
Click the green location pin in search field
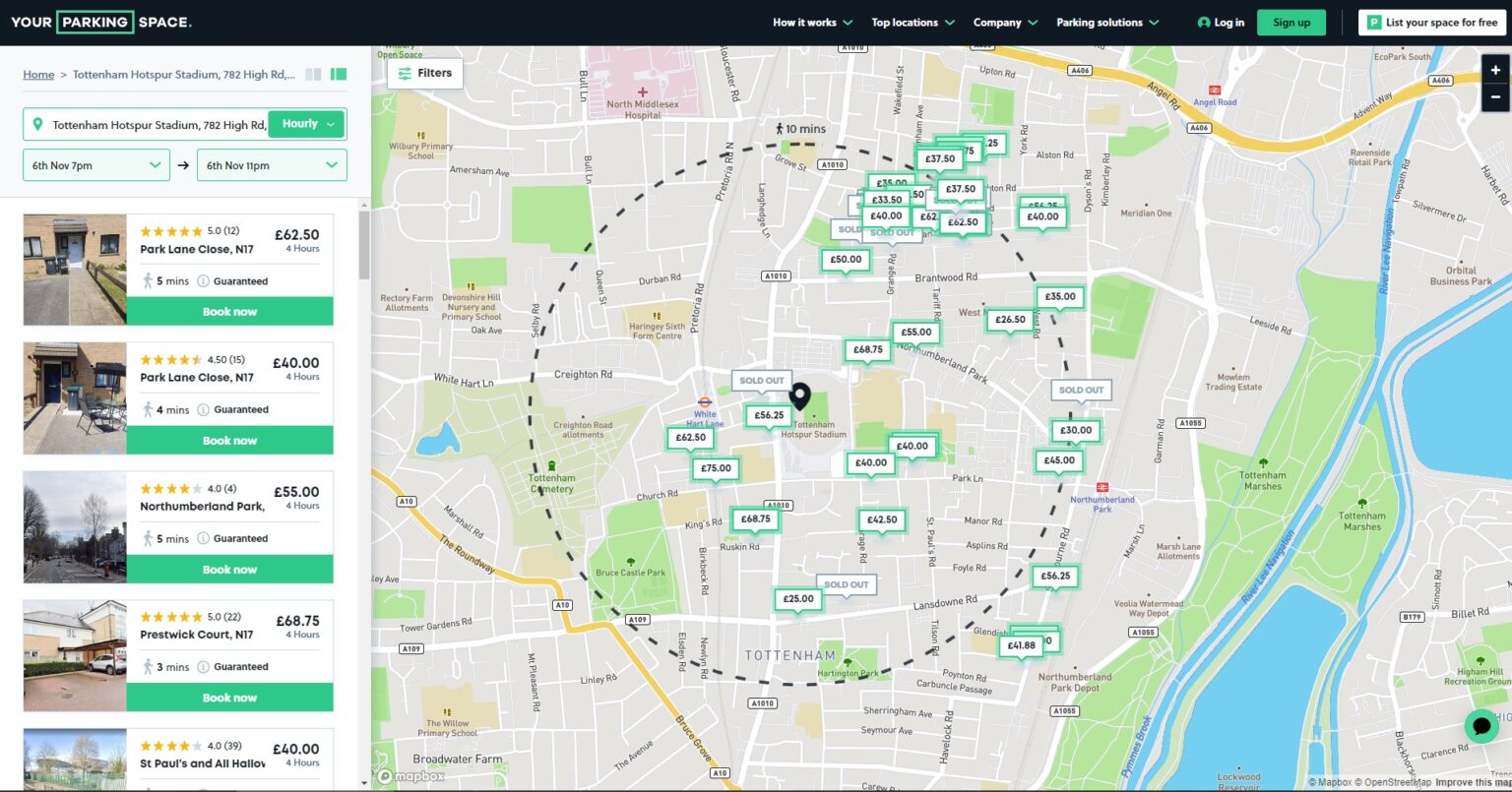tap(38, 123)
